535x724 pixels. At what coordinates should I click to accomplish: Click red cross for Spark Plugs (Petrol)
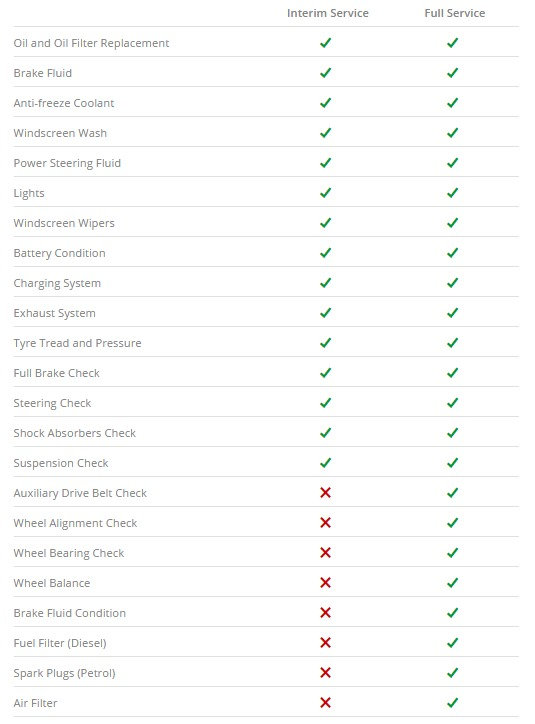(x=325, y=673)
